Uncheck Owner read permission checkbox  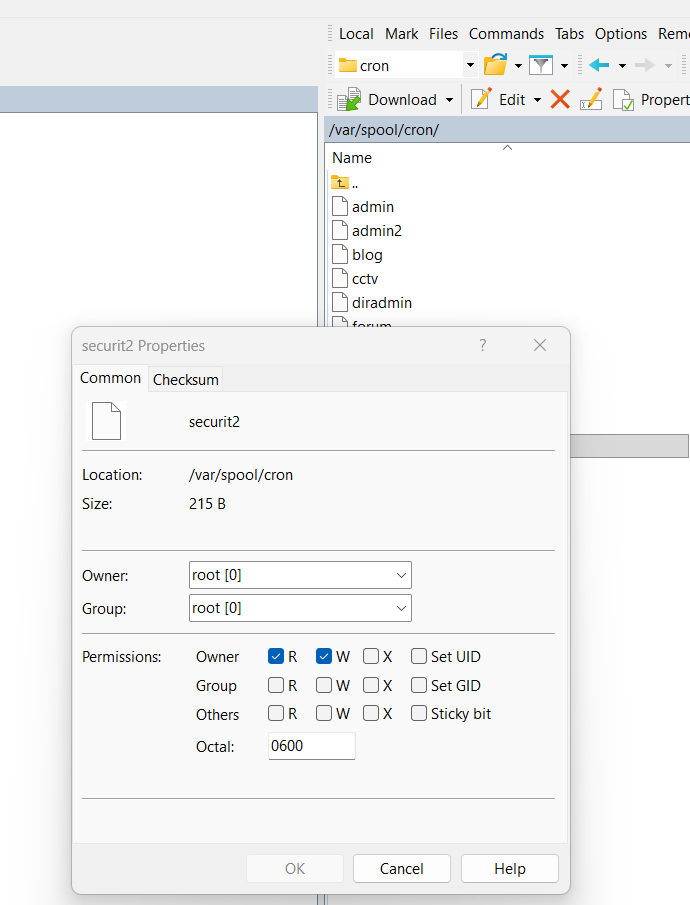(x=276, y=657)
